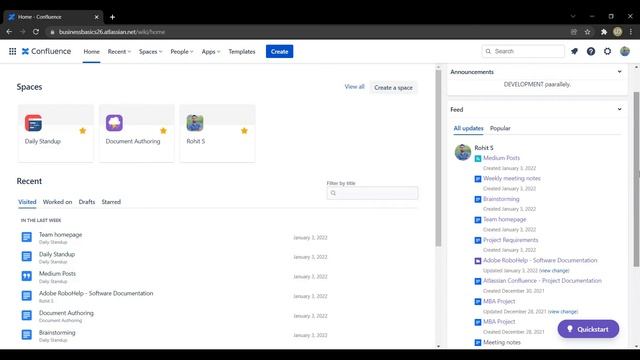The width and height of the screenshot is (640, 360).
Task: Open the People dropdown menu
Action: pyautogui.click(x=182, y=51)
